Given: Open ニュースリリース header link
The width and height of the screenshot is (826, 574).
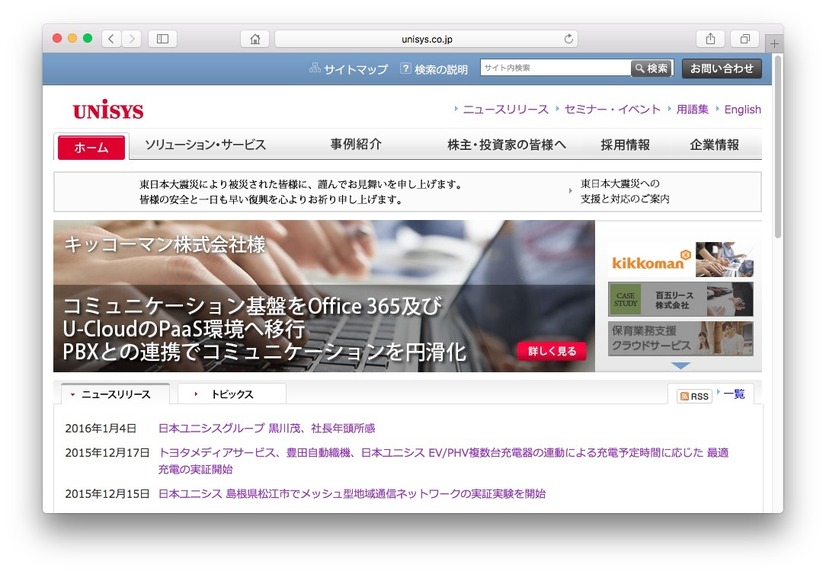Looking at the screenshot, I should 505,109.
